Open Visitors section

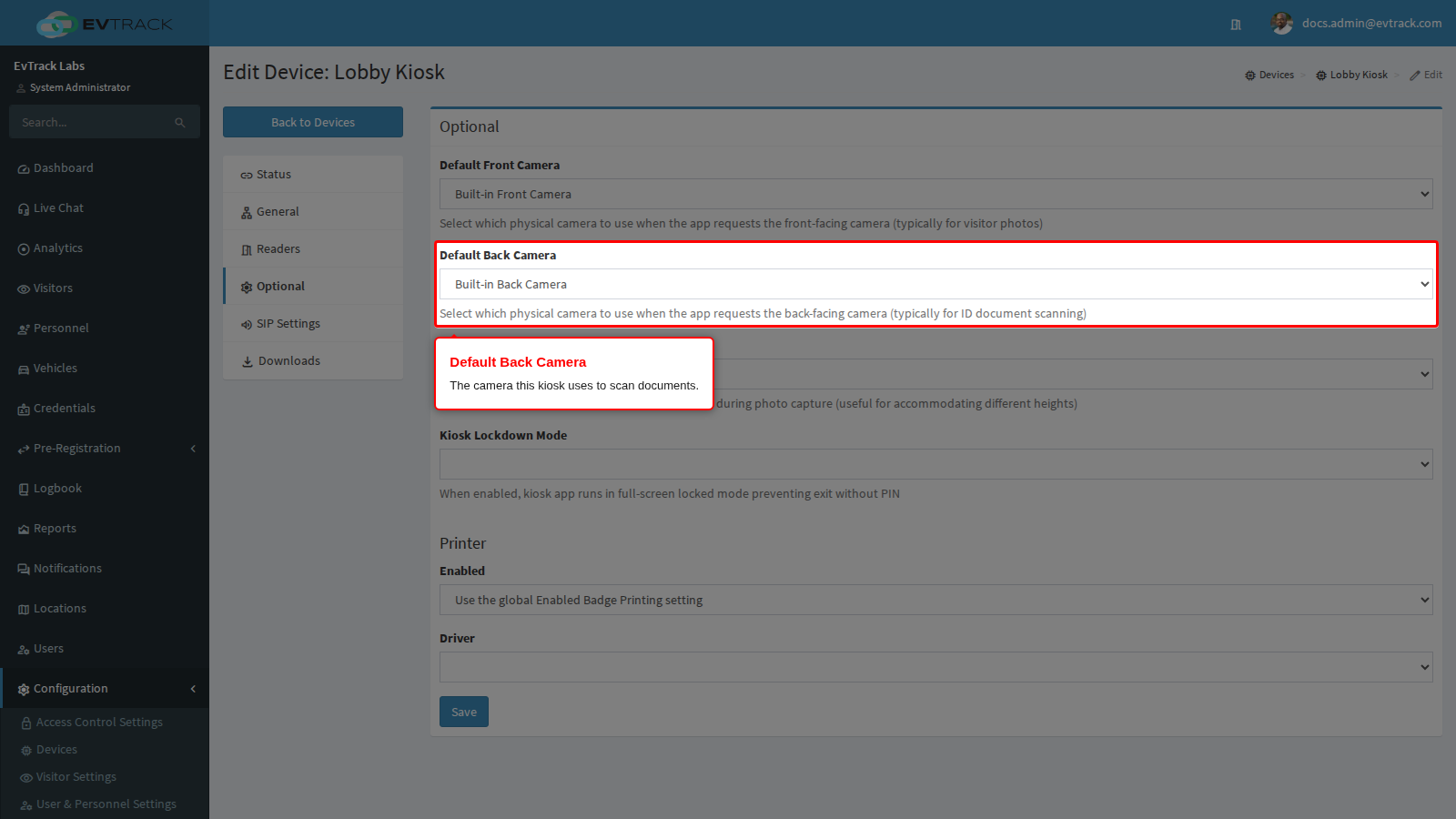[105, 288]
